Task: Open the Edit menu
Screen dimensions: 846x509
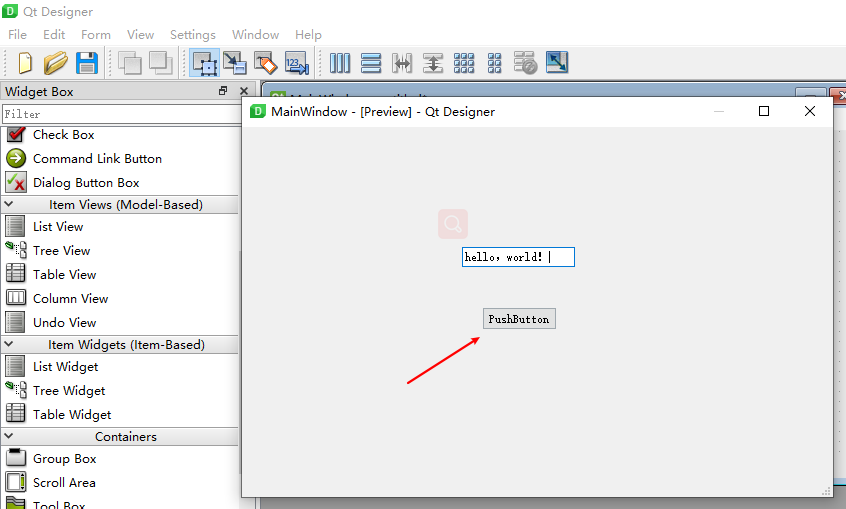Action: coord(54,35)
